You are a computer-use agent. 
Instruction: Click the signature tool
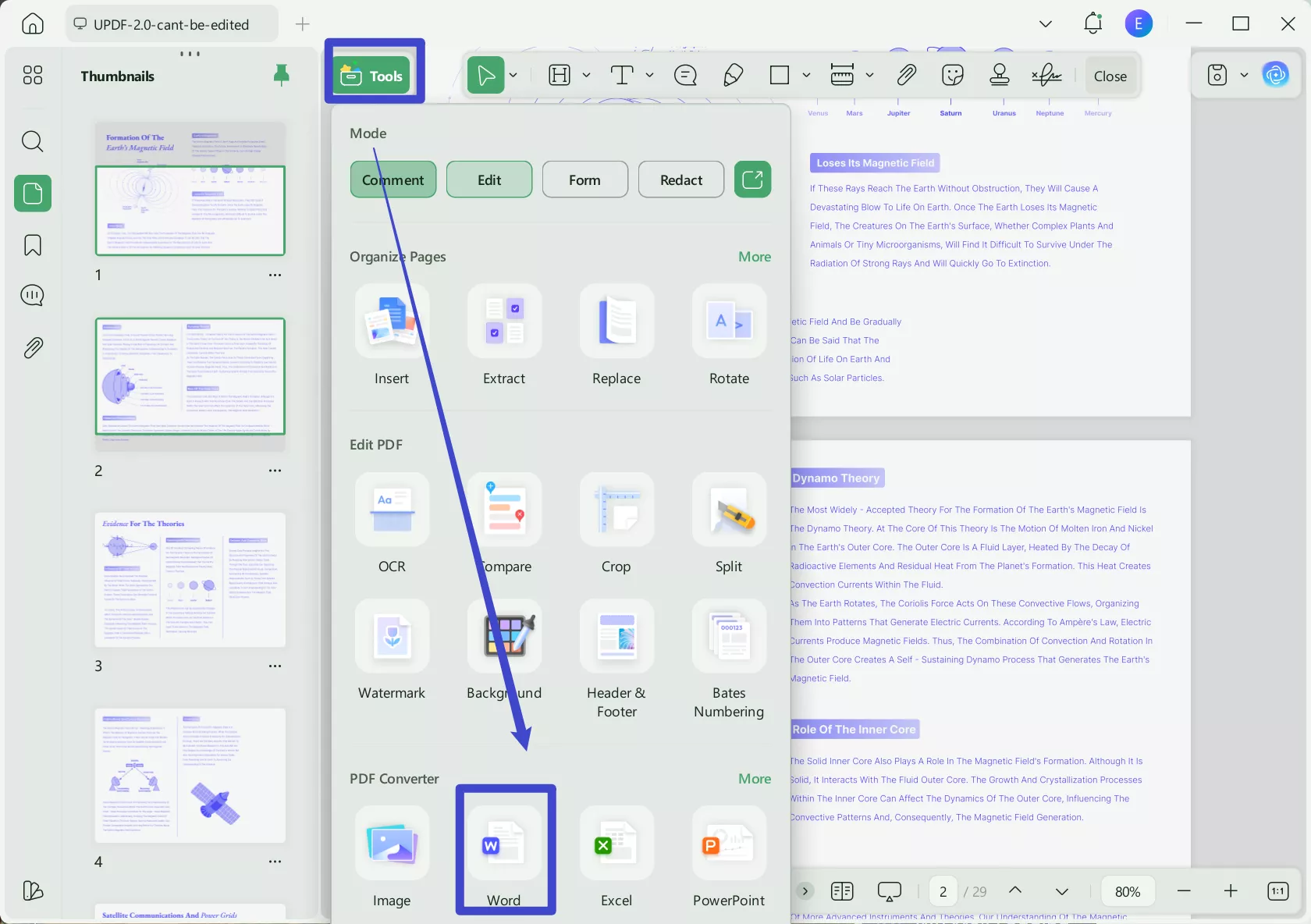(x=1046, y=75)
